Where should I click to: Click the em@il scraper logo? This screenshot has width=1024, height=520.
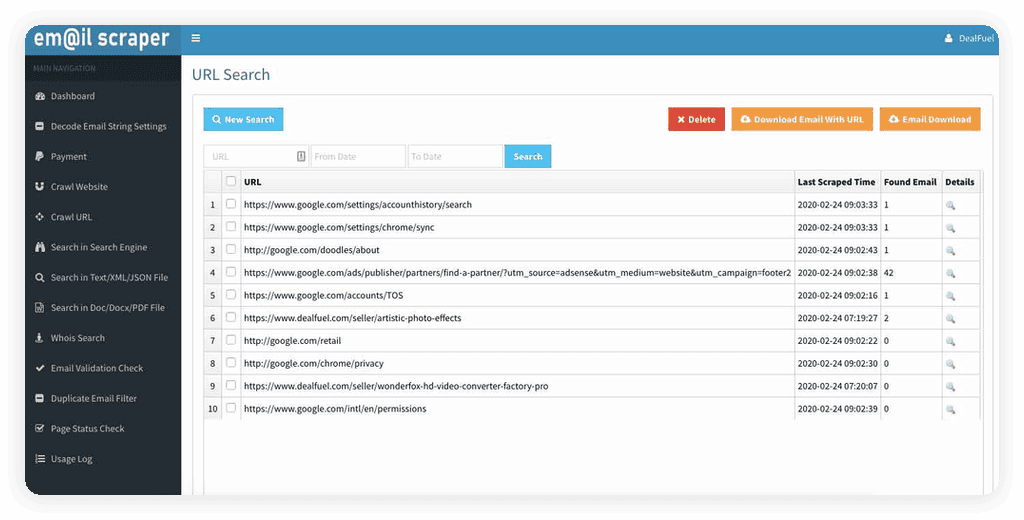(x=102, y=39)
